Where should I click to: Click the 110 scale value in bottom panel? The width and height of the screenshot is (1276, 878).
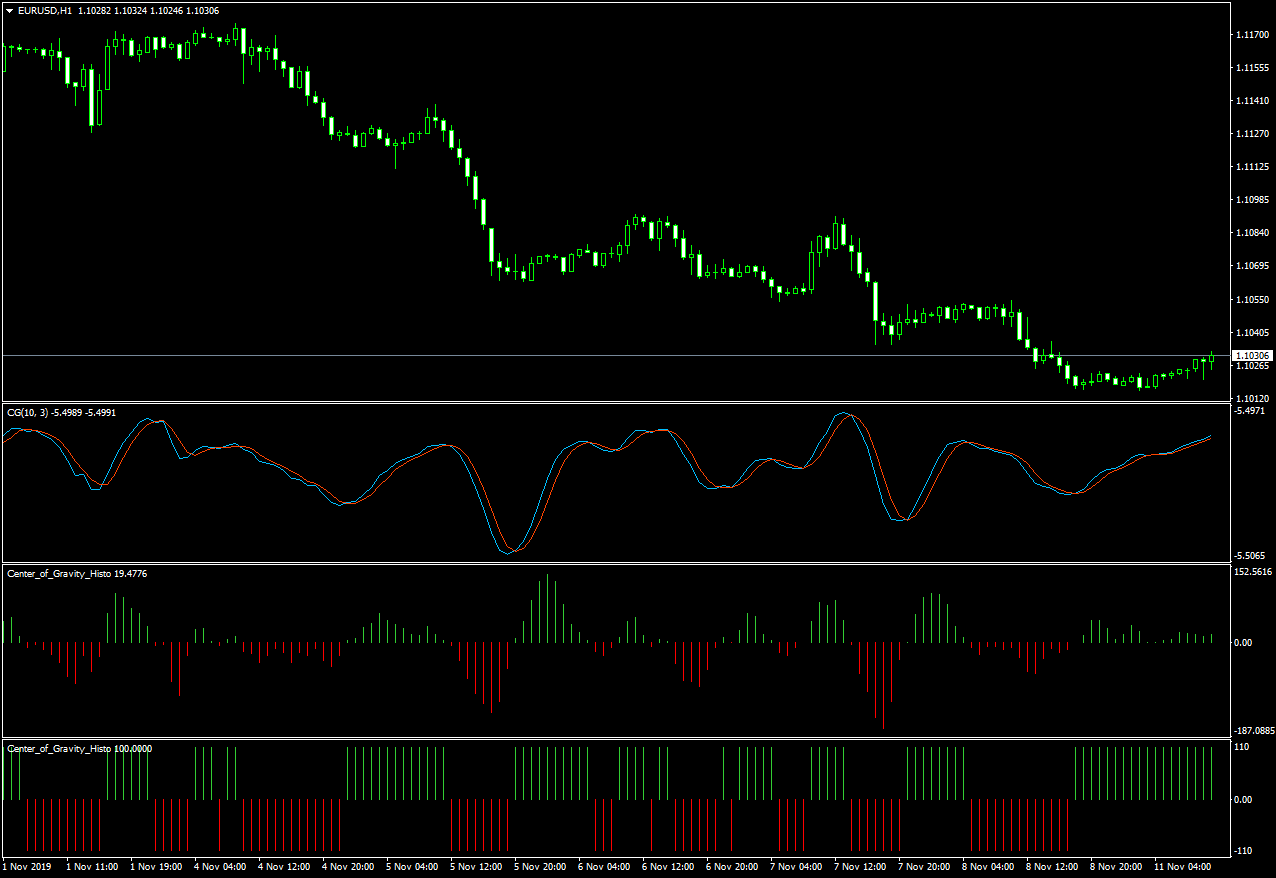point(1243,747)
